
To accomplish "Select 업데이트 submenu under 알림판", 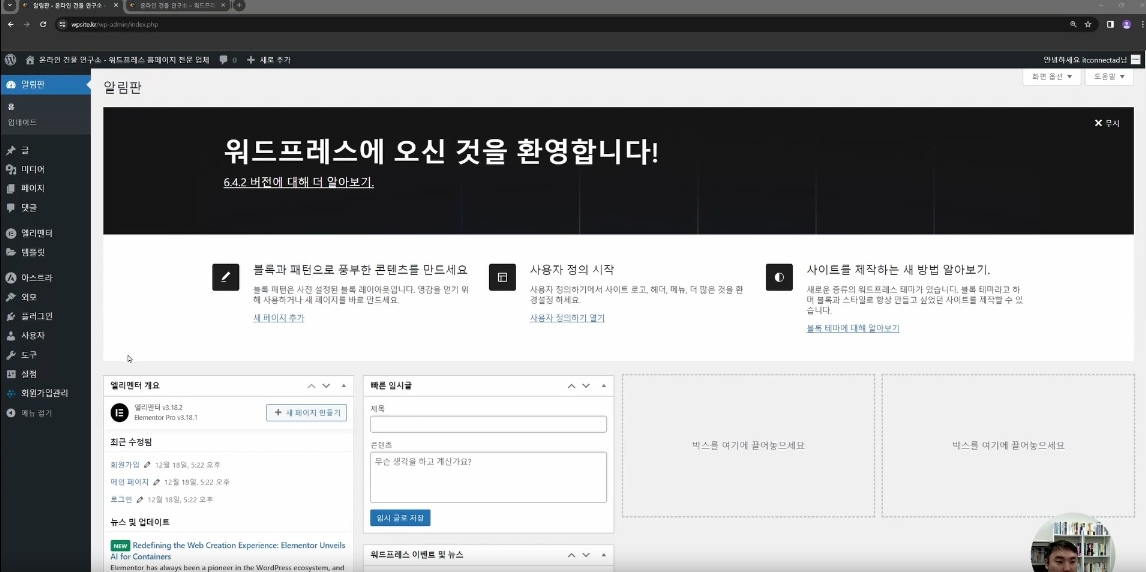I will click(23, 122).
